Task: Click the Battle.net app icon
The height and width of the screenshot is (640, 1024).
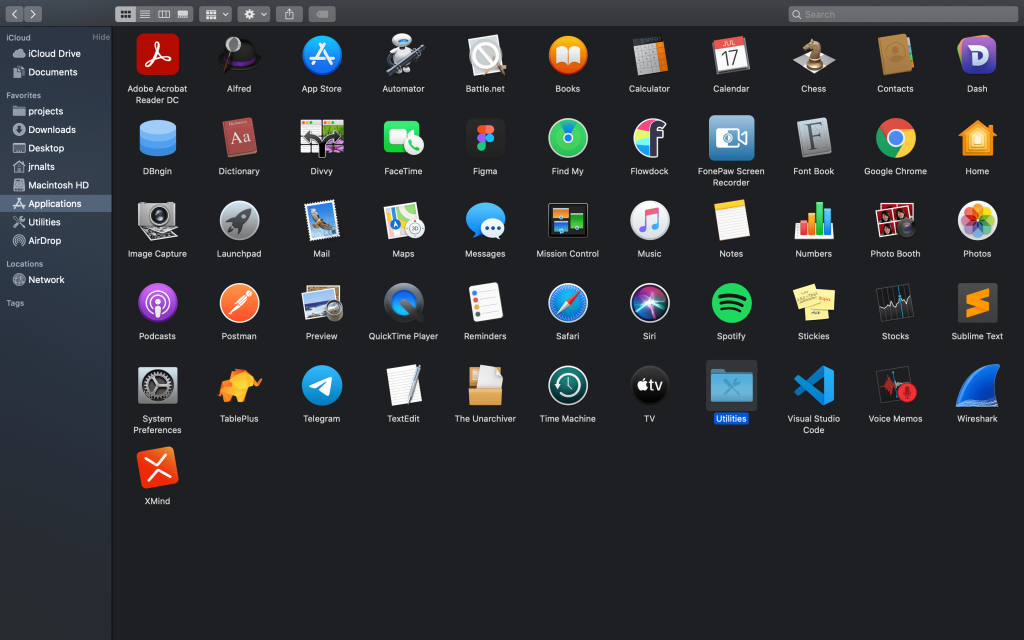Action: tap(485, 56)
